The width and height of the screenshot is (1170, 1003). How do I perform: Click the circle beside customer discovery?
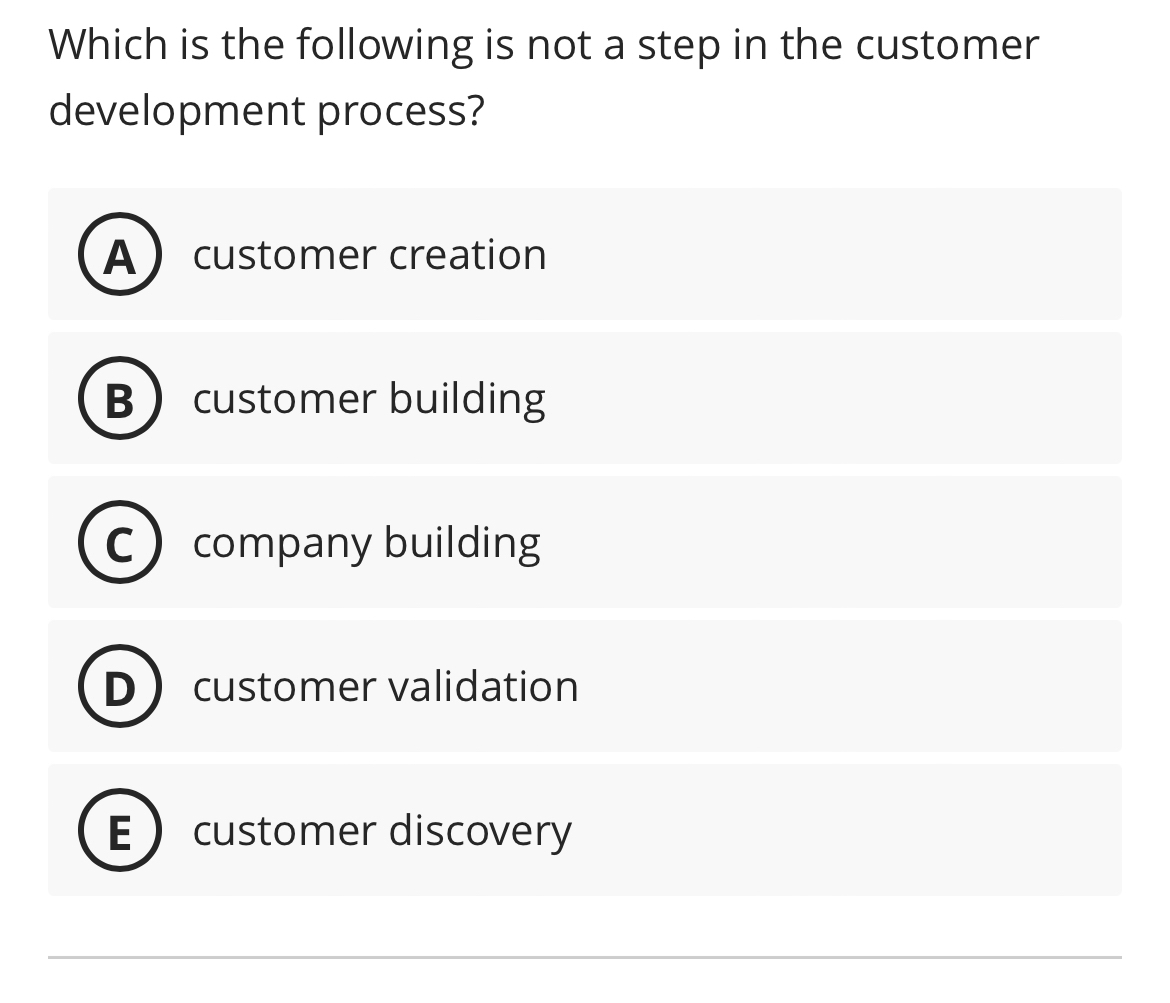[119, 831]
